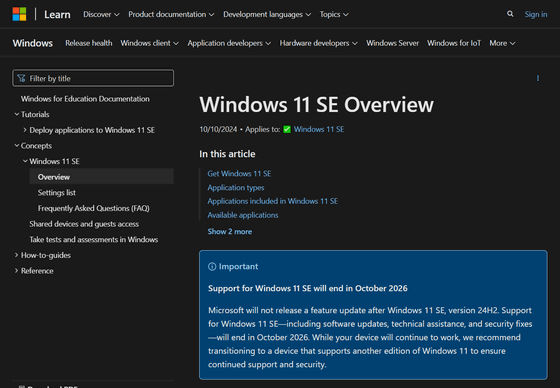Open Windows for IoT page
This screenshot has width=560, height=388.
click(454, 43)
